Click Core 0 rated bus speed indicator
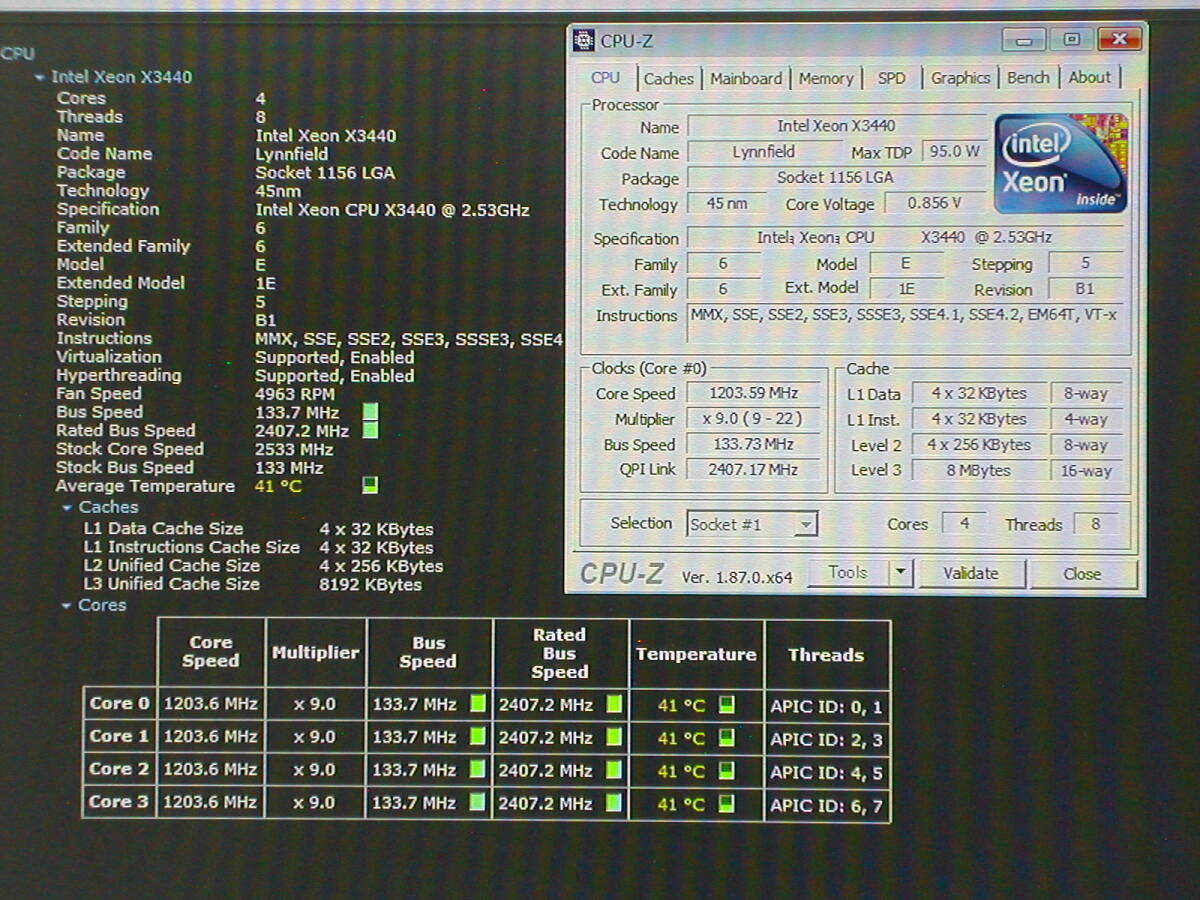 pos(614,704)
